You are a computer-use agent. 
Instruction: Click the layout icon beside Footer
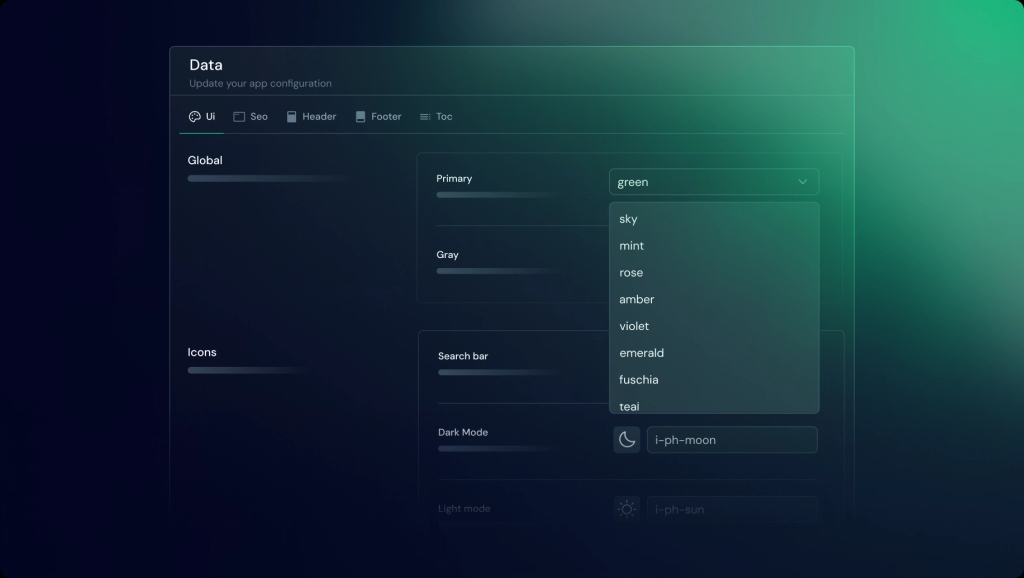360,117
